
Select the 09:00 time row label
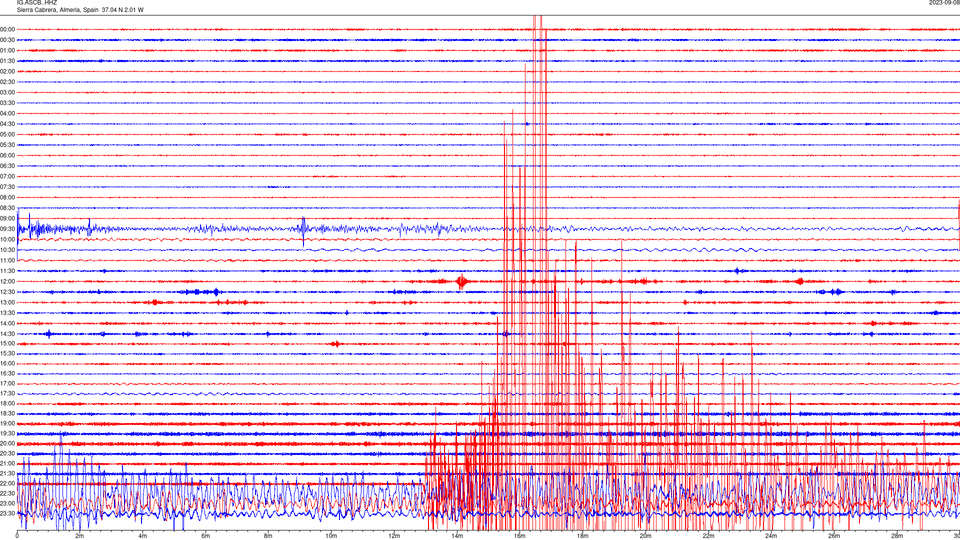7,219
